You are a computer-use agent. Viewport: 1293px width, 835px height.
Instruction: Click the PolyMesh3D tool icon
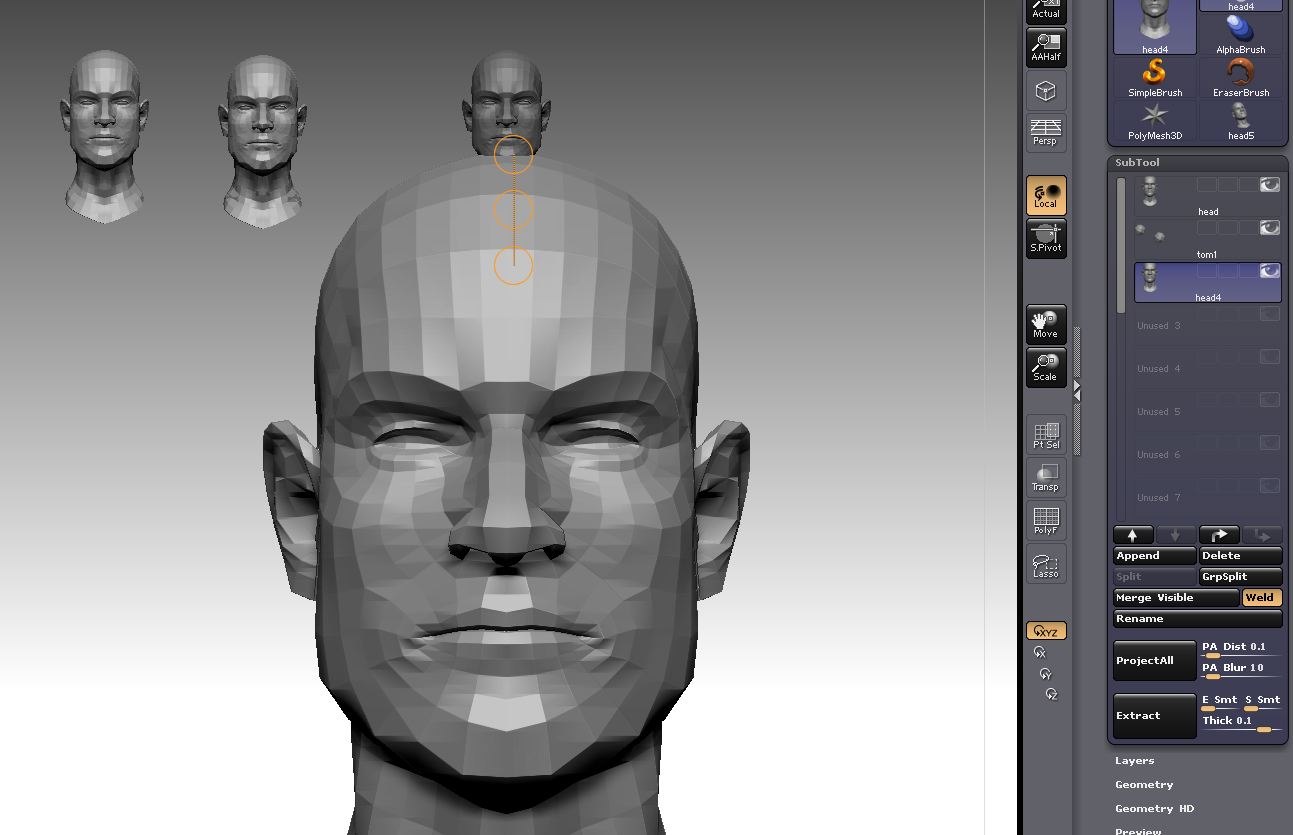1154,120
